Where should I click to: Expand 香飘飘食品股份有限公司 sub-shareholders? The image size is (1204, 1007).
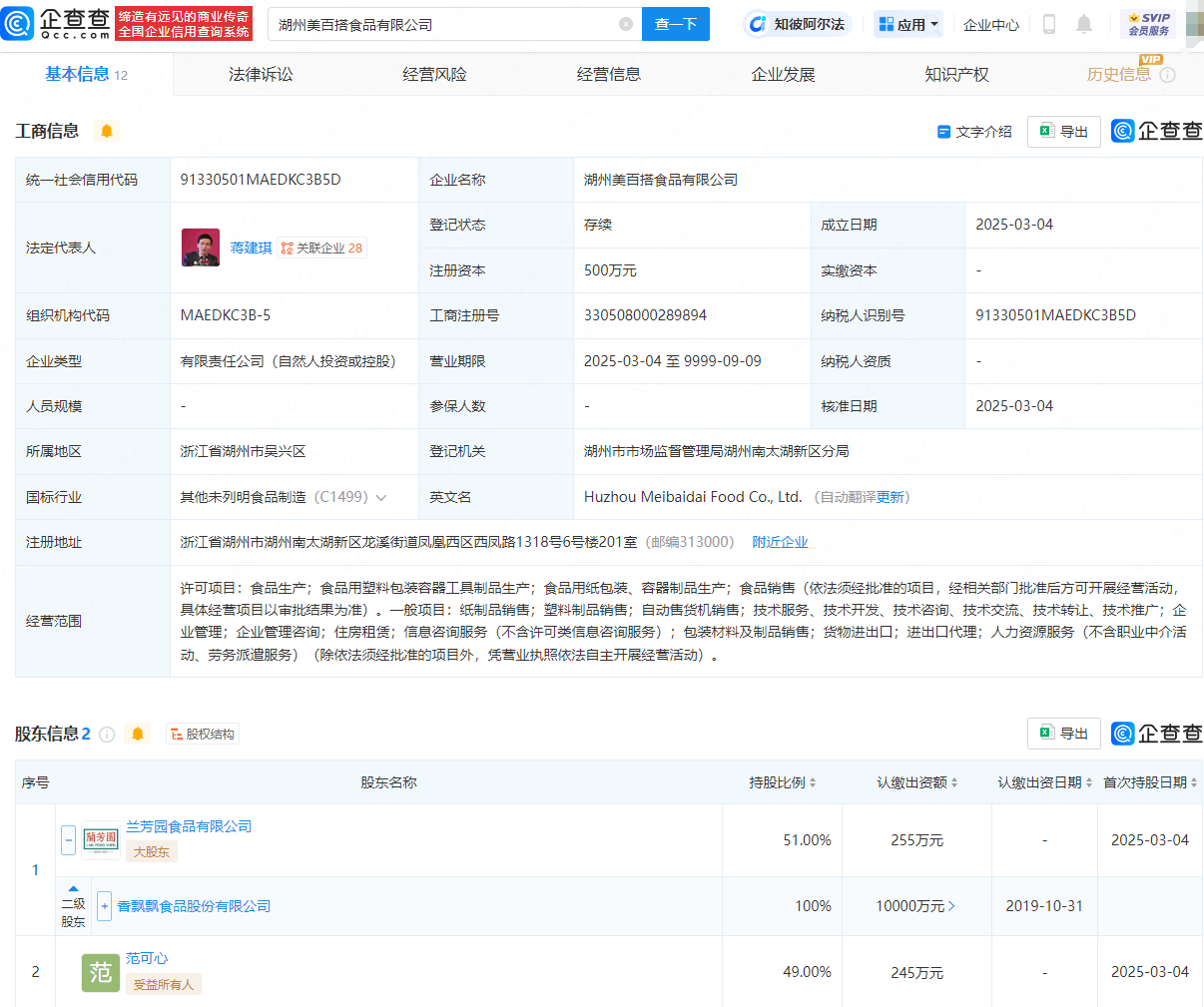[104, 906]
